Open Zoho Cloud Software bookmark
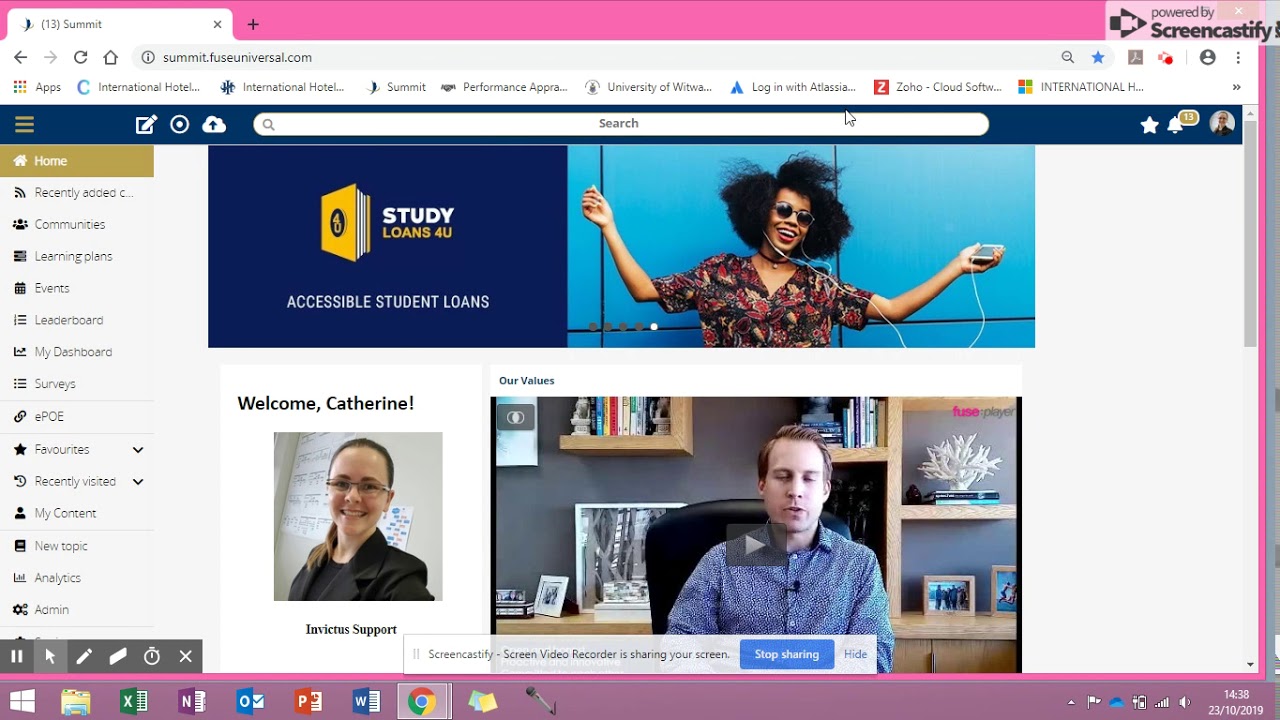The image size is (1280, 720). click(938, 87)
